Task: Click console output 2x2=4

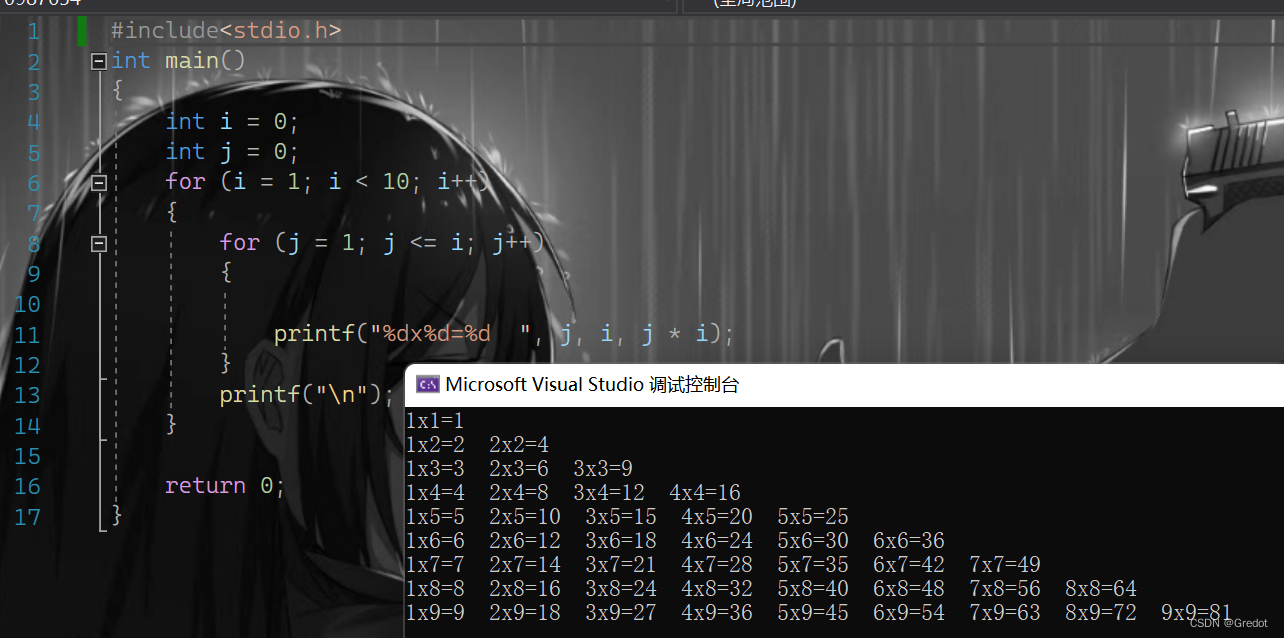Action: click(x=519, y=445)
